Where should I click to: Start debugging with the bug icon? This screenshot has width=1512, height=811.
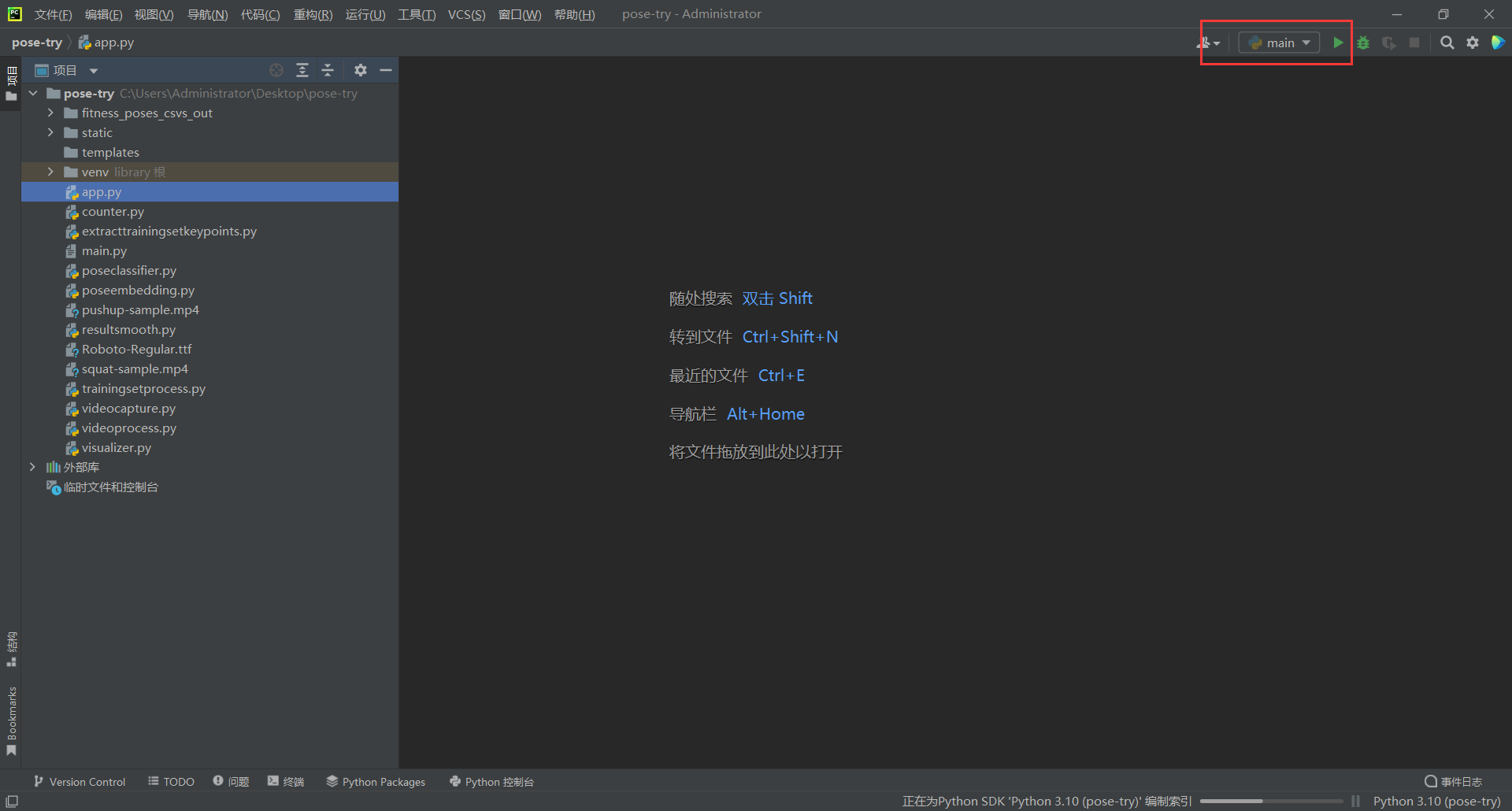pos(1363,43)
